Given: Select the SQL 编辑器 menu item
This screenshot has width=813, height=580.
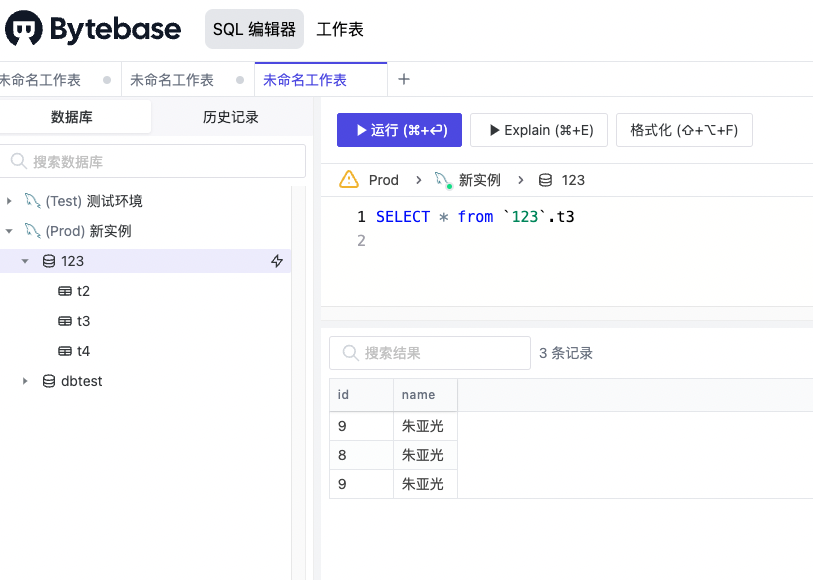Looking at the screenshot, I should pos(254,29).
